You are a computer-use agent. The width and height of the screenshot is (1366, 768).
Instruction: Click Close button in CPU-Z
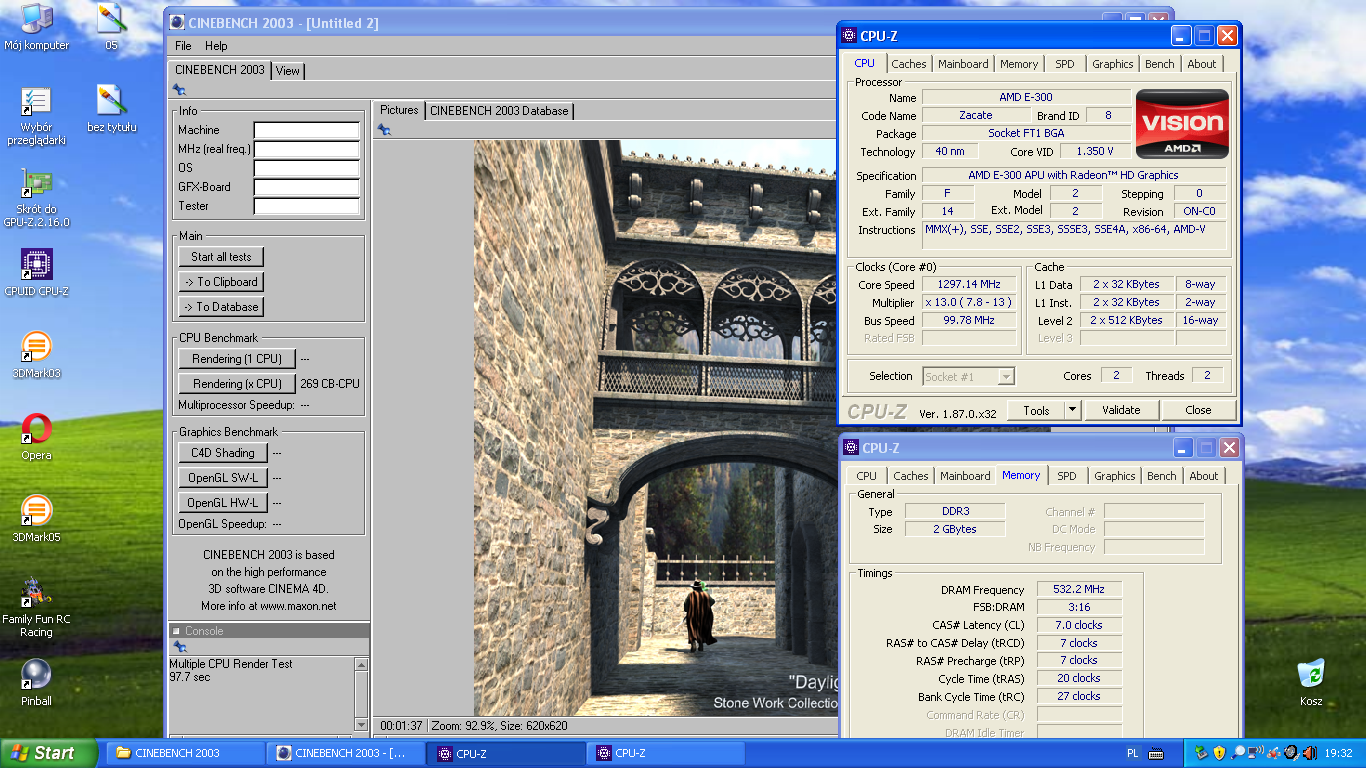pyautogui.click(x=1198, y=410)
